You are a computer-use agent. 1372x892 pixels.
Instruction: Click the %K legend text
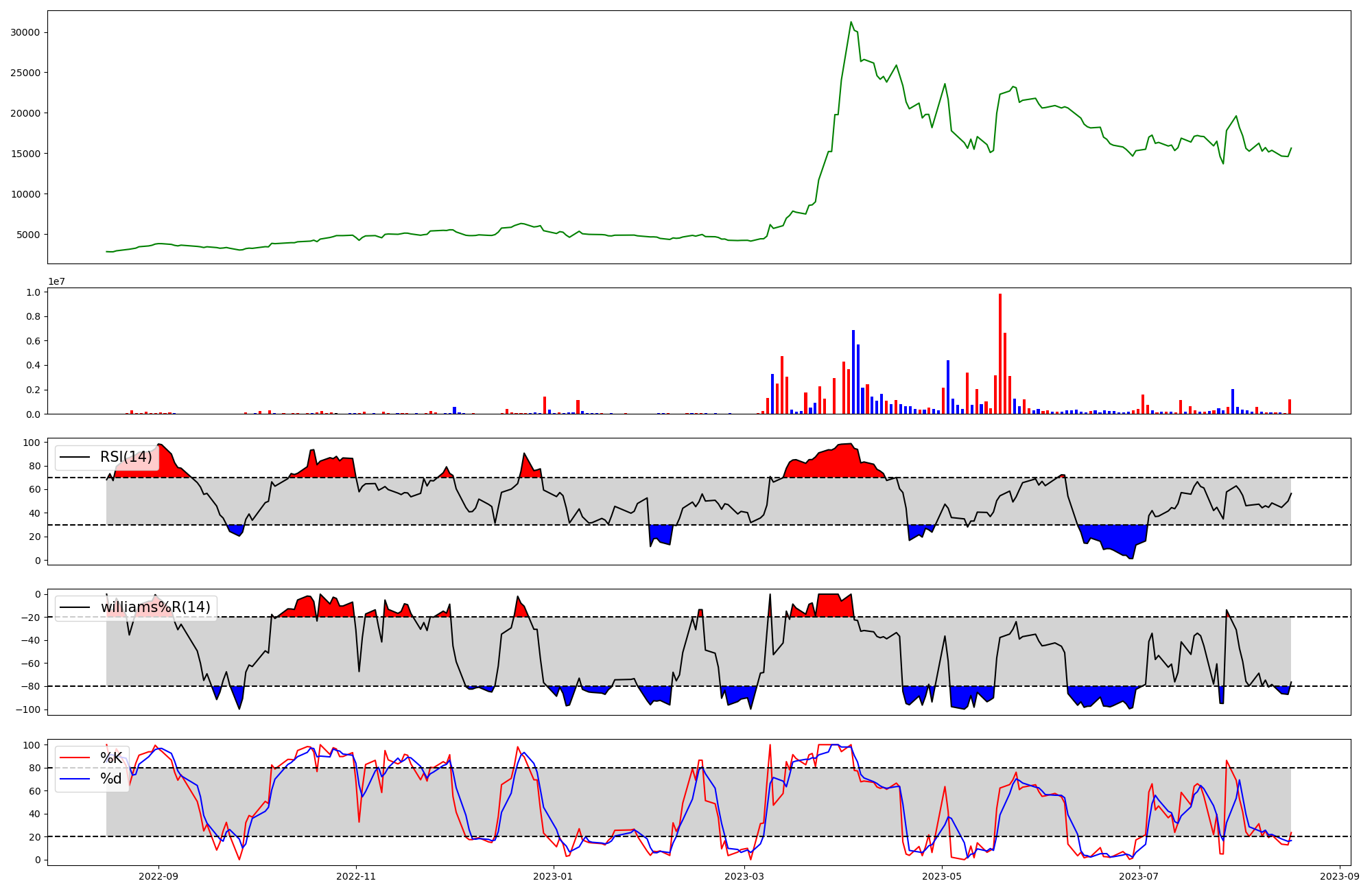tap(111, 758)
